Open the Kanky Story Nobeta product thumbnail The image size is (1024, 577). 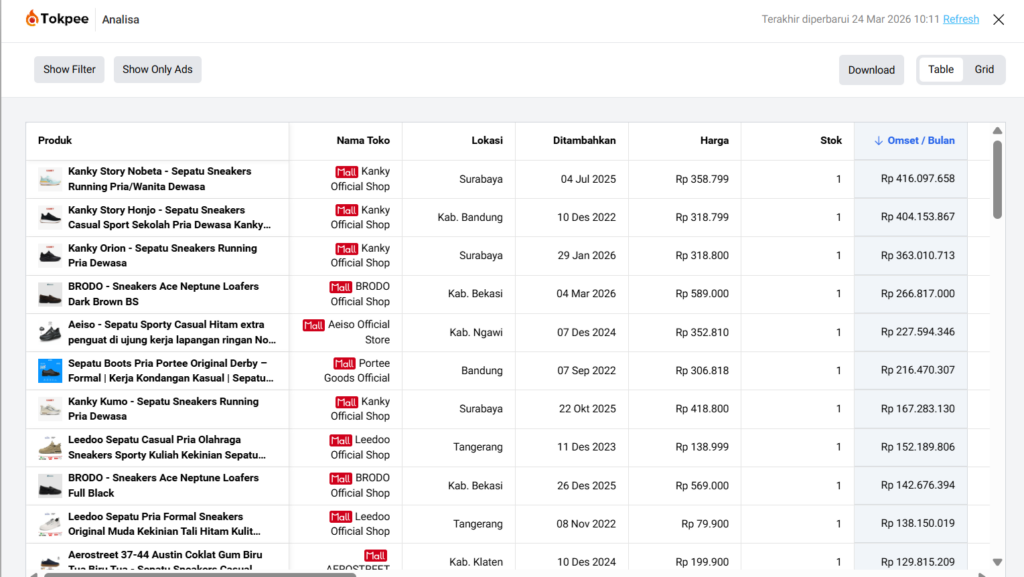pos(49,178)
